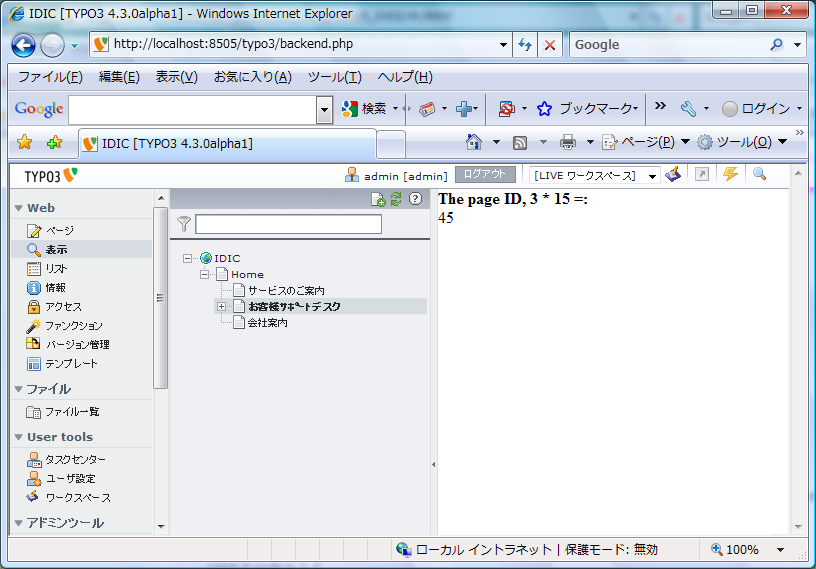Click the IDIC globe root icon

coord(206,258)
